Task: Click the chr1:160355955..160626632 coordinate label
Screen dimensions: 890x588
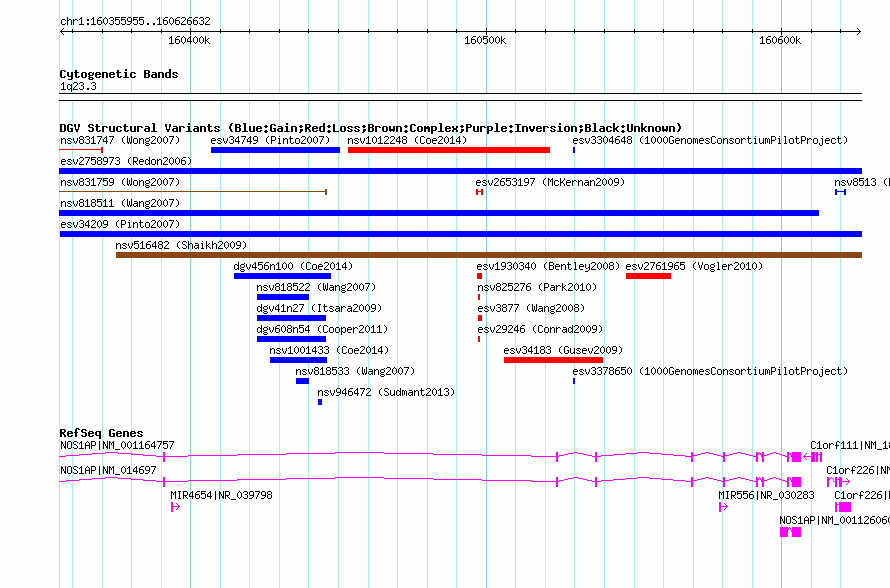Action: 135,22
